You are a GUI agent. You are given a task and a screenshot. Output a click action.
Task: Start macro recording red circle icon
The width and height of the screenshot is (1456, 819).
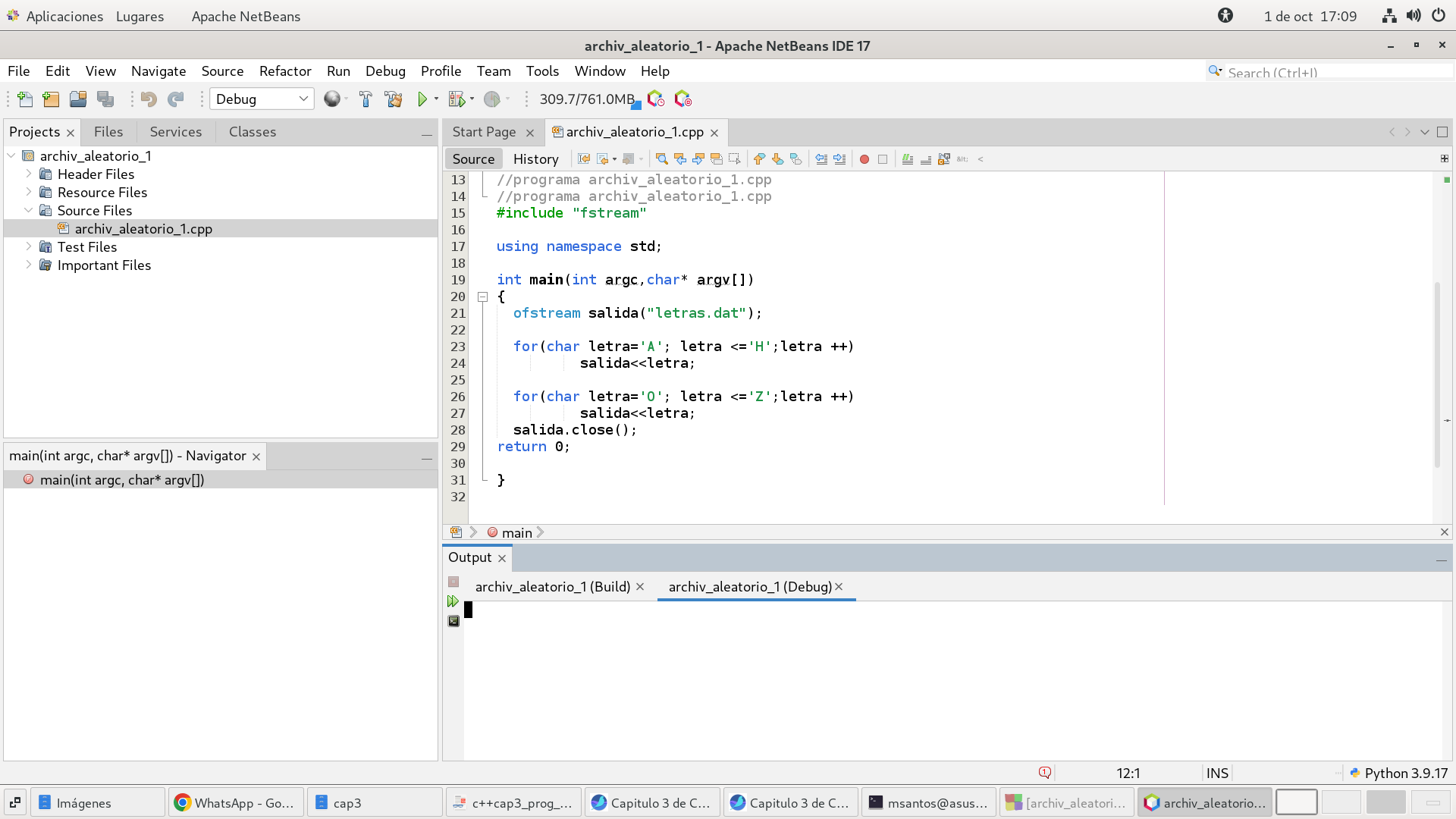(864, 159)
